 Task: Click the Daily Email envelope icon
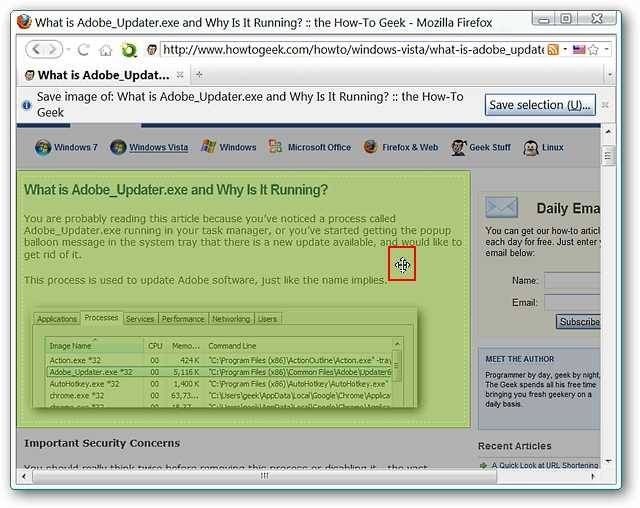502,208
